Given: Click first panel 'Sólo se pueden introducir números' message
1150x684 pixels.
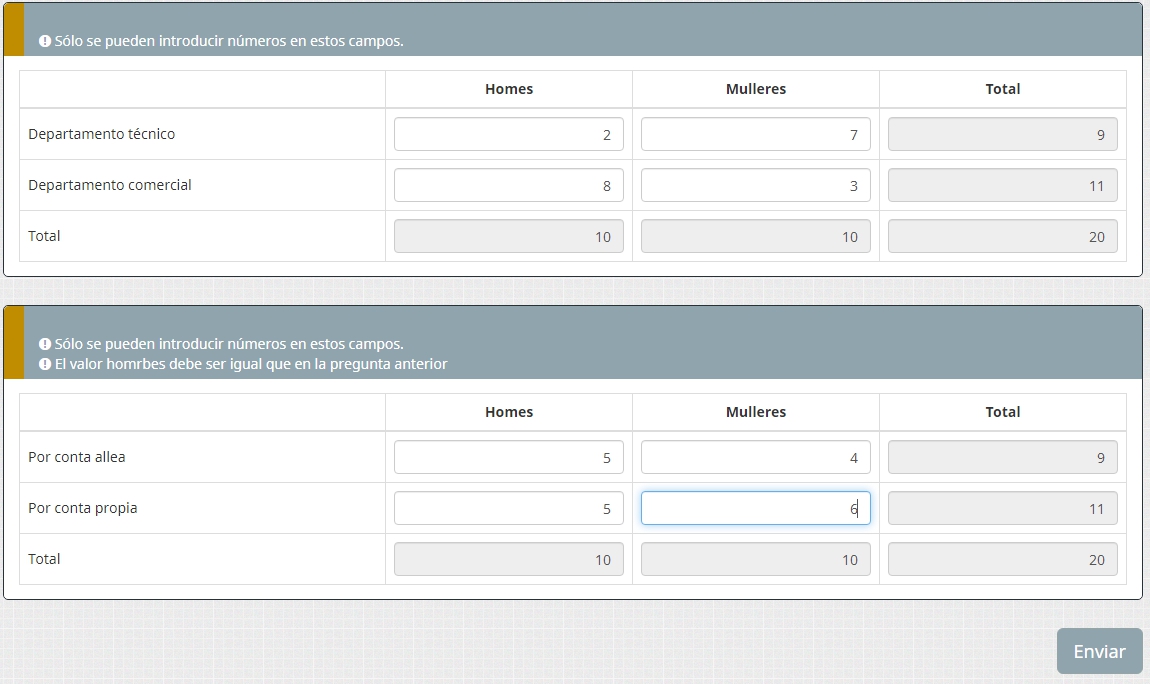Looking at the screenshot, I should tap(229, 41).
